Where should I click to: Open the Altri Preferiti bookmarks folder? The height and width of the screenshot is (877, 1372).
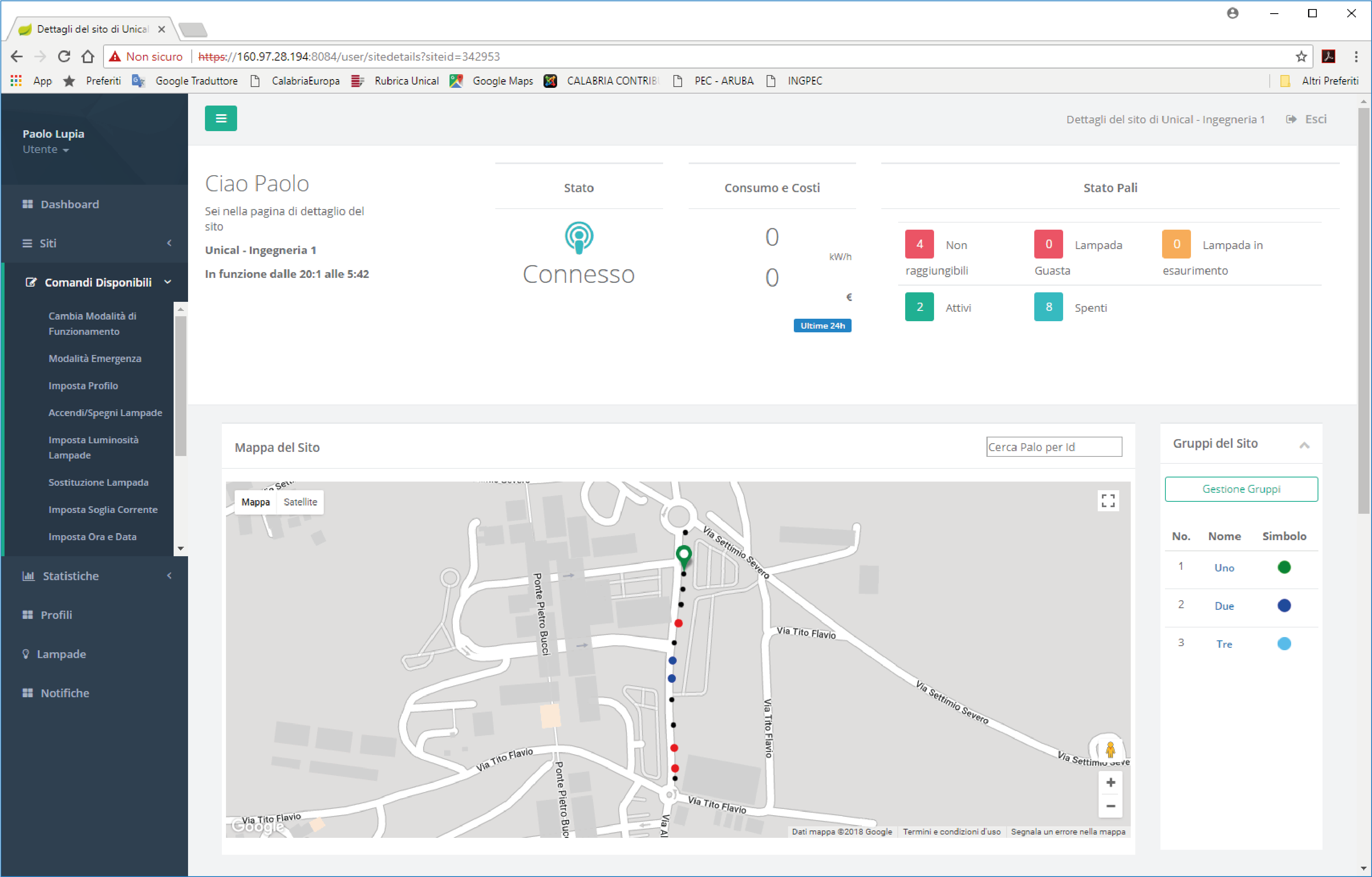(x=1319, y=81)
